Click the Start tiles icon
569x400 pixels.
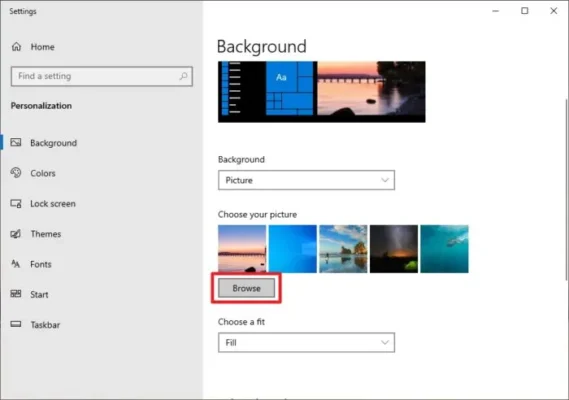(x=16, y=294)
